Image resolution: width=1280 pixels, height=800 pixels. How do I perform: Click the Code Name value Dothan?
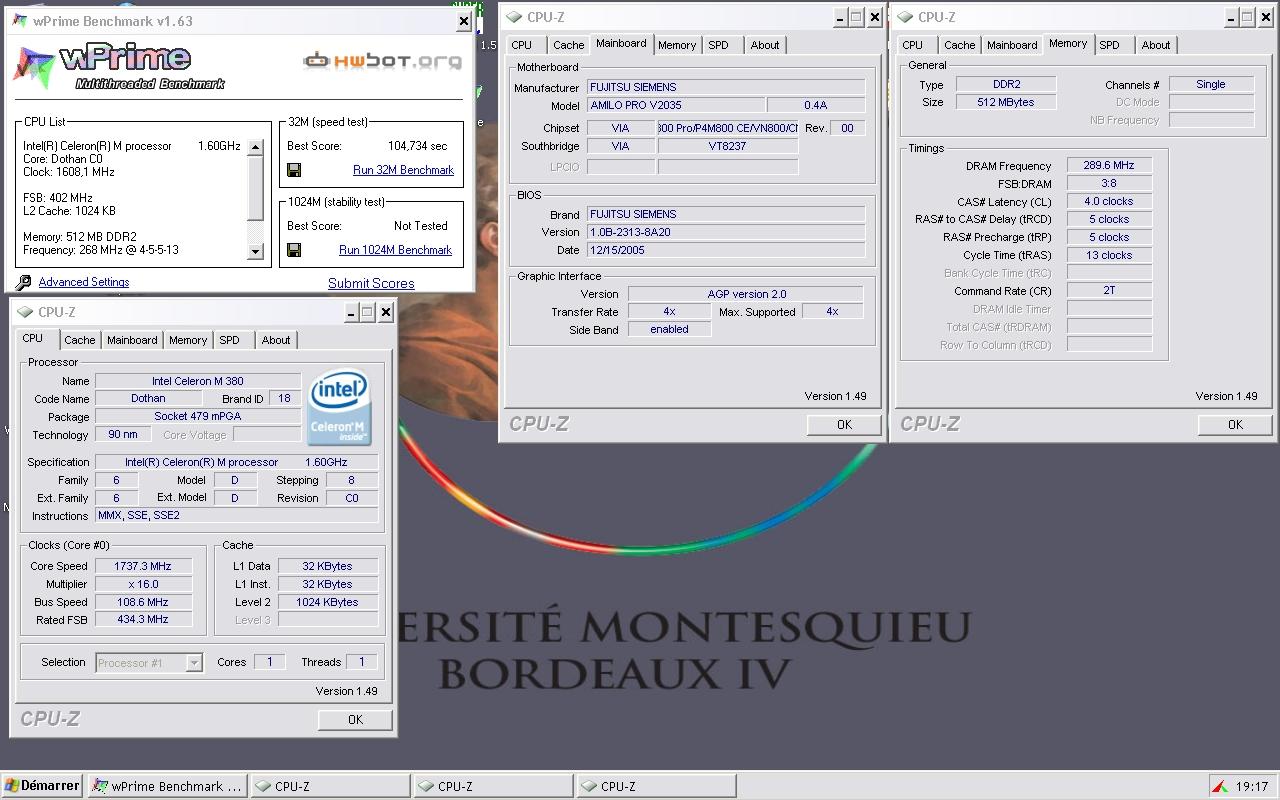[x=148, y=398]
